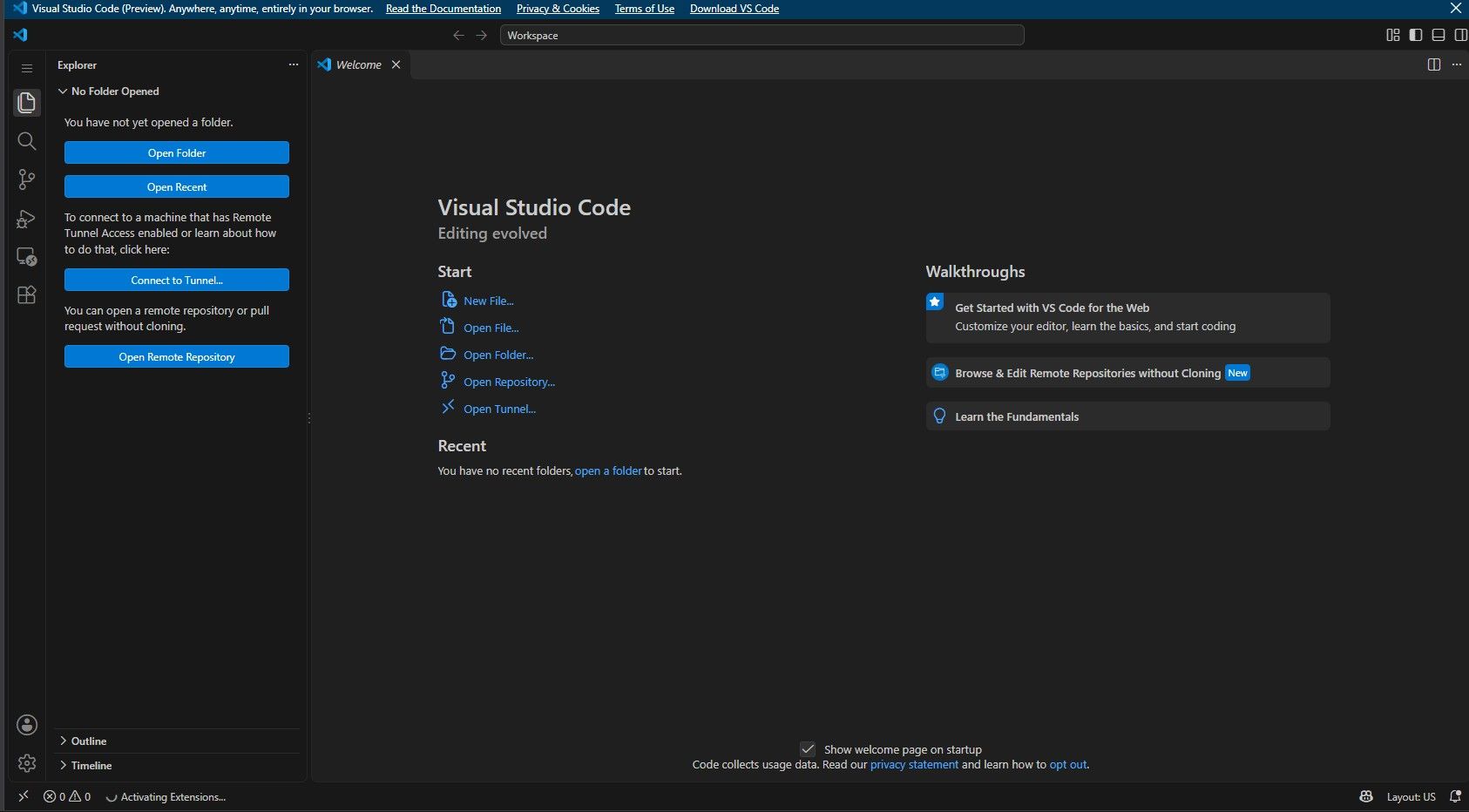1469x812 pixels.
Task: Open the Source Control view
Action: [27, 179]
